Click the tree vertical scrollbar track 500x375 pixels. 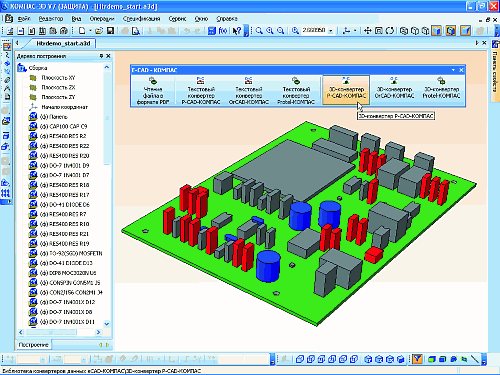[107, 242]
